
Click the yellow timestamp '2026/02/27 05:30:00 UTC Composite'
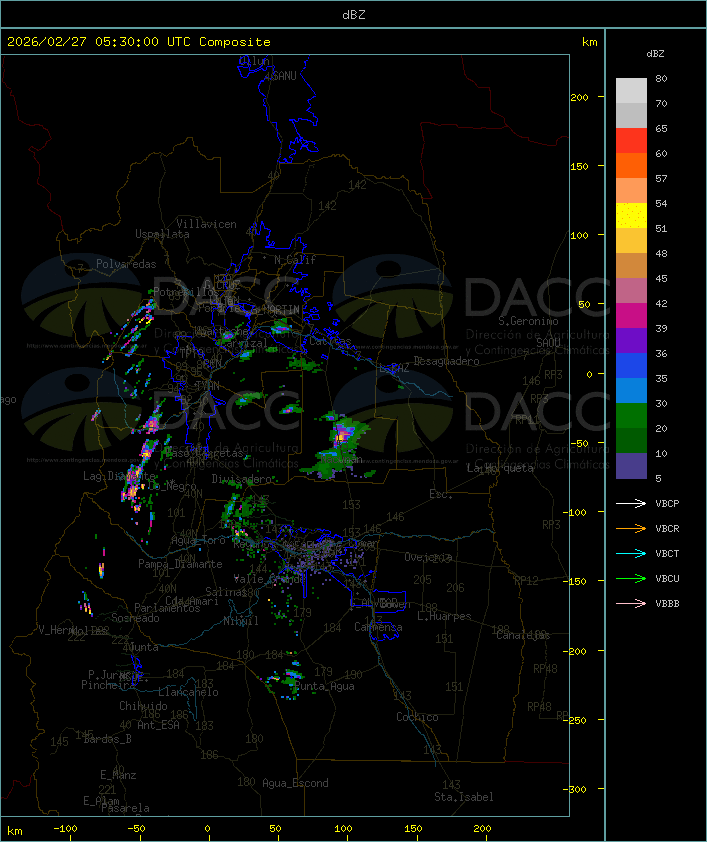[x=139, y=42]
